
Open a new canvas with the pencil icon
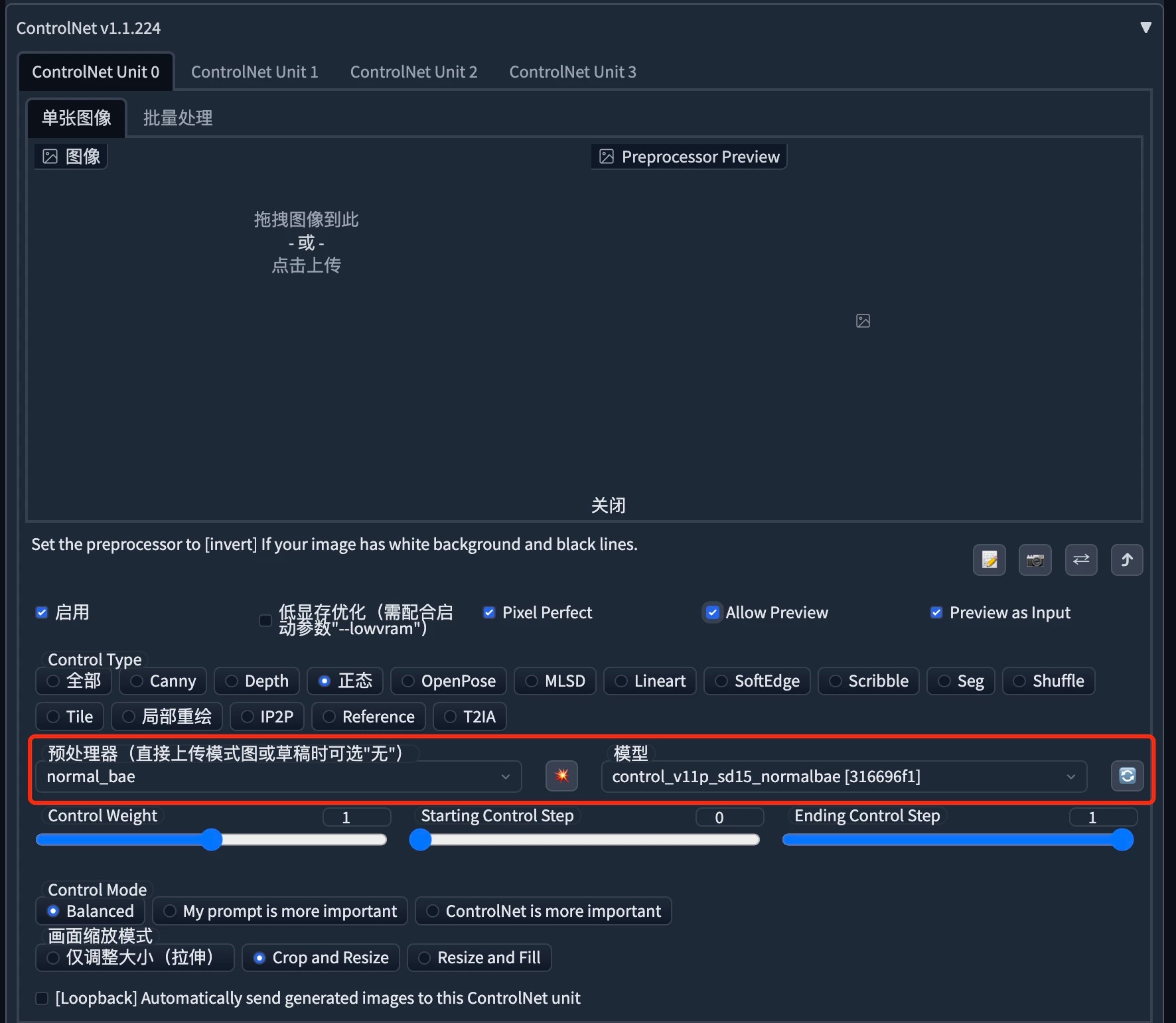click(989, 559)
